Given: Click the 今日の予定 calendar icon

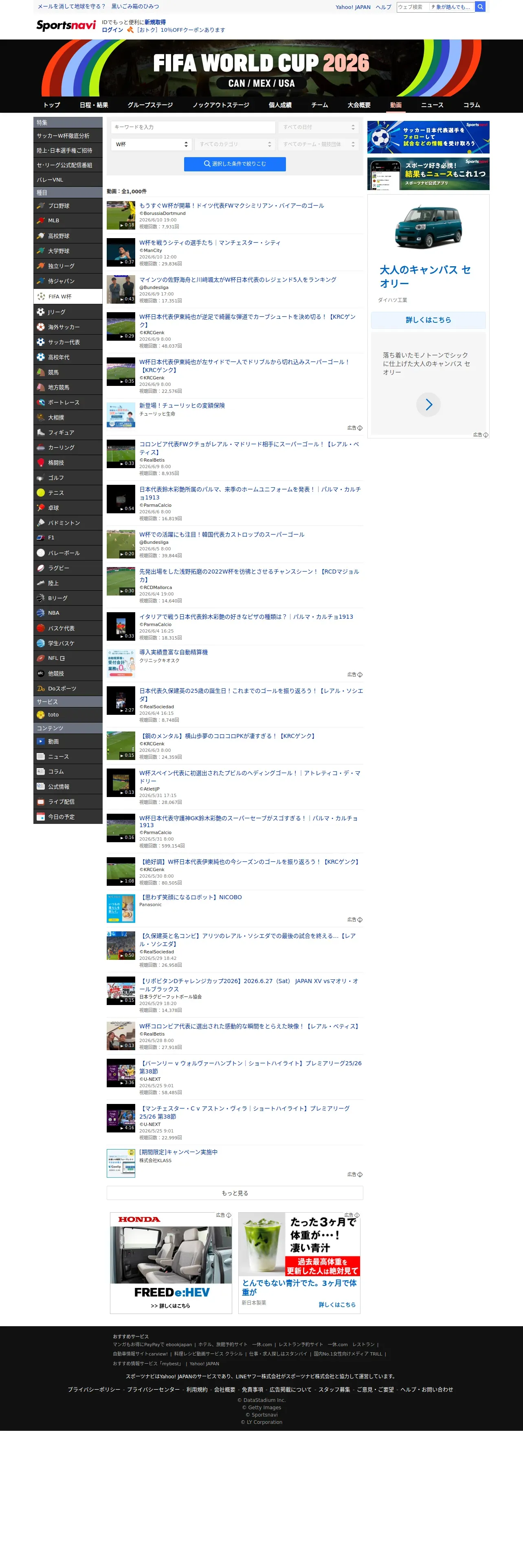Looking at the screenshot, I should (x=41, y=817).
